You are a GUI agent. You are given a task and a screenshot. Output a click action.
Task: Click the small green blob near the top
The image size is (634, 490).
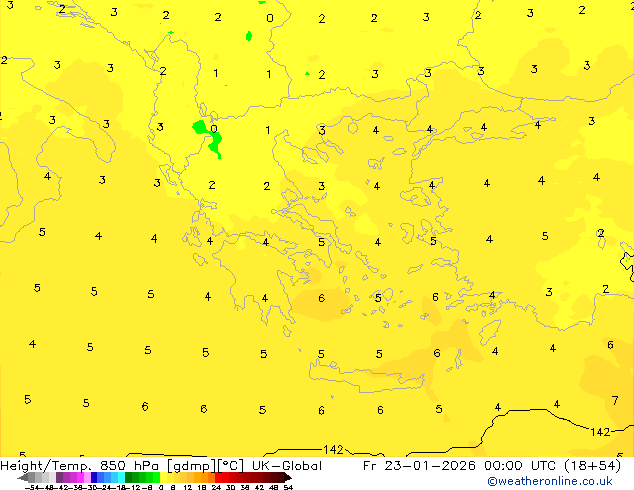point(249,36)
